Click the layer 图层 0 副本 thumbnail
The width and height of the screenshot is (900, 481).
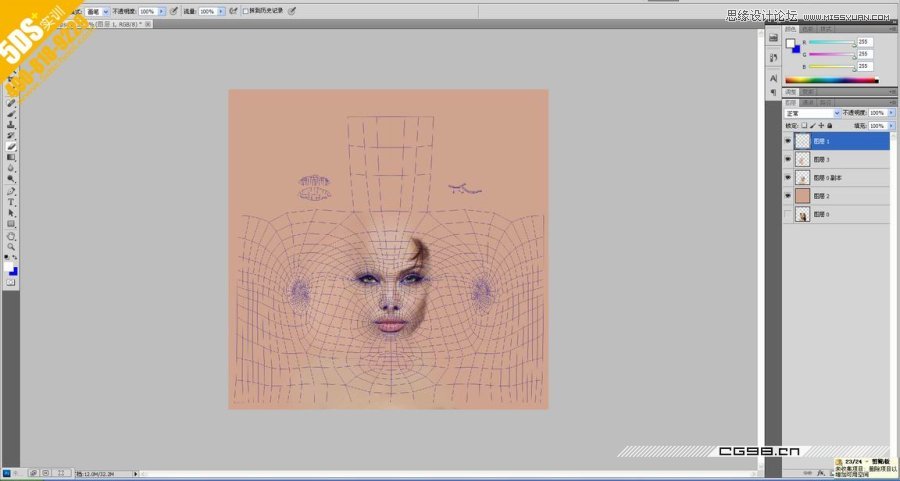802,177
